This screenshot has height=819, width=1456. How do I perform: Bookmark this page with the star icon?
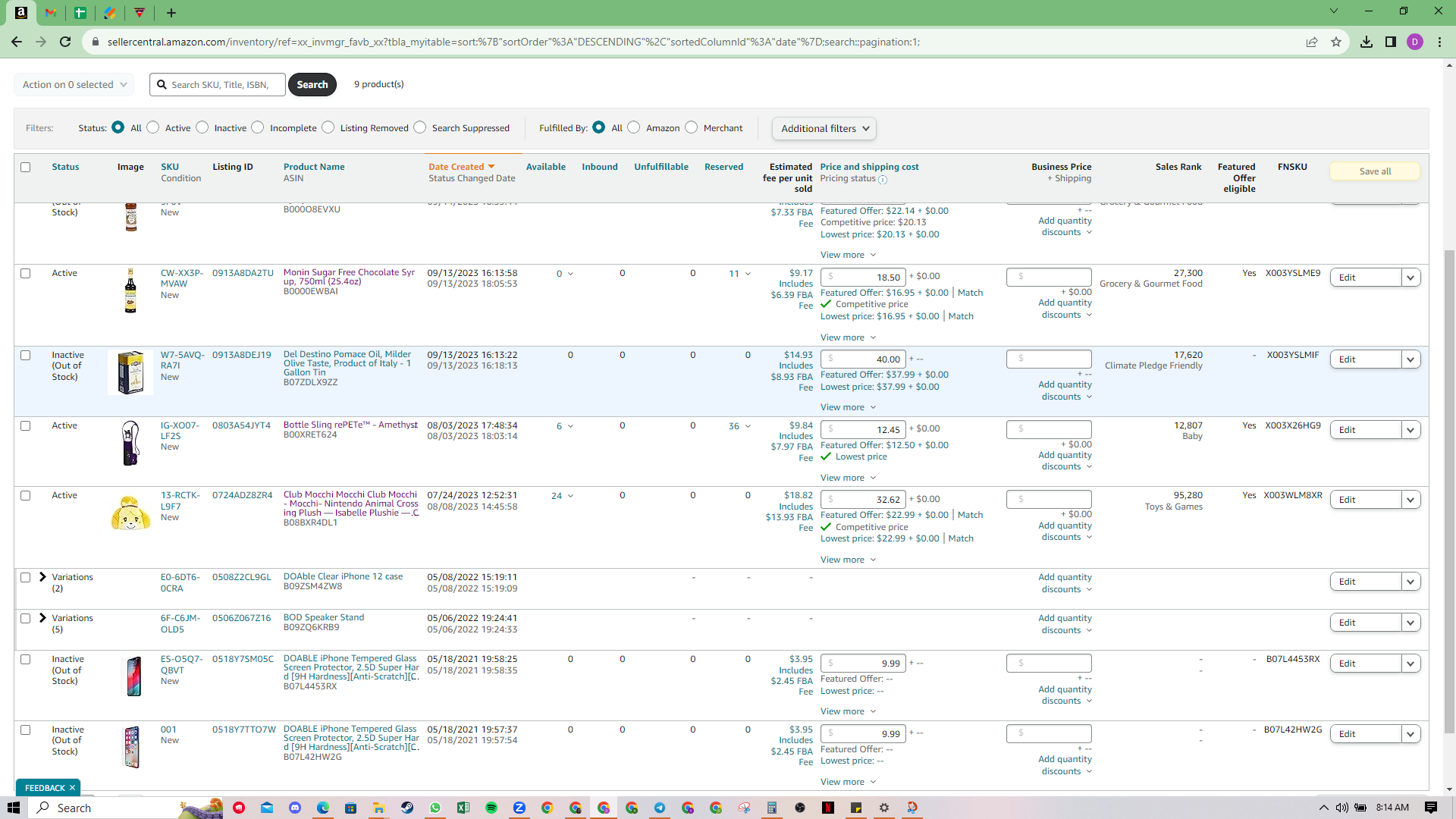click(1336, 42)
